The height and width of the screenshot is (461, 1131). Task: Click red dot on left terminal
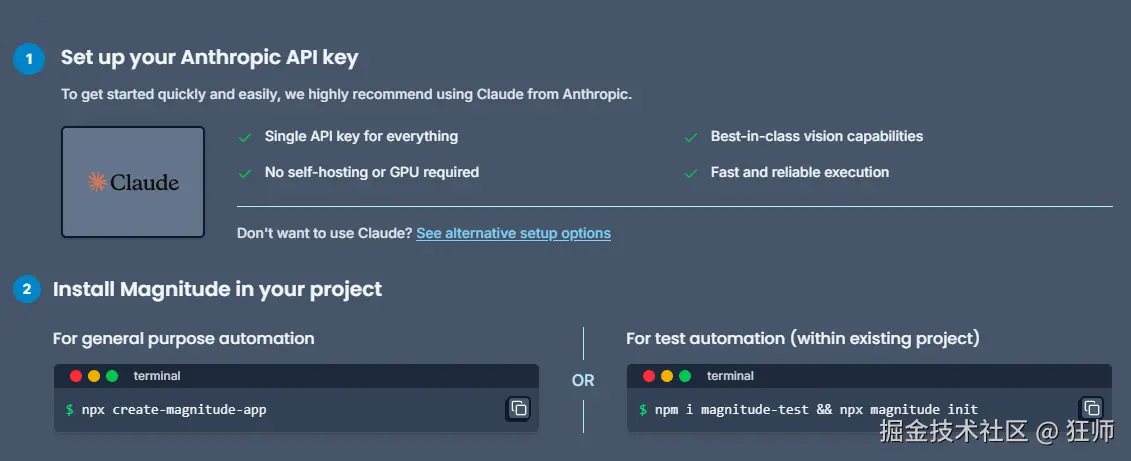pyautogui.click(x=76, y=376)
